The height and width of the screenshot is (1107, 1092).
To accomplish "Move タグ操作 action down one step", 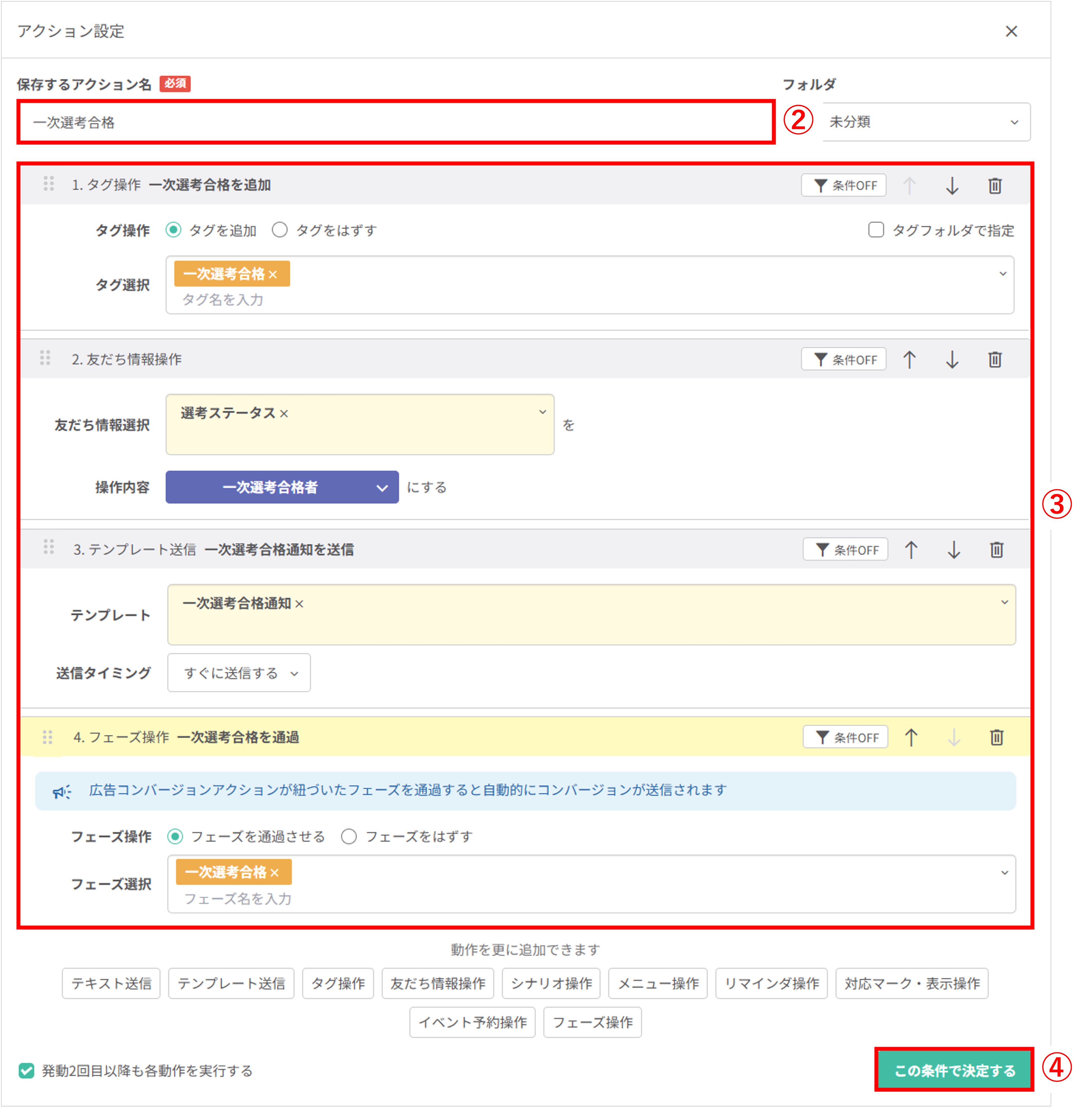I will (951, 186).
